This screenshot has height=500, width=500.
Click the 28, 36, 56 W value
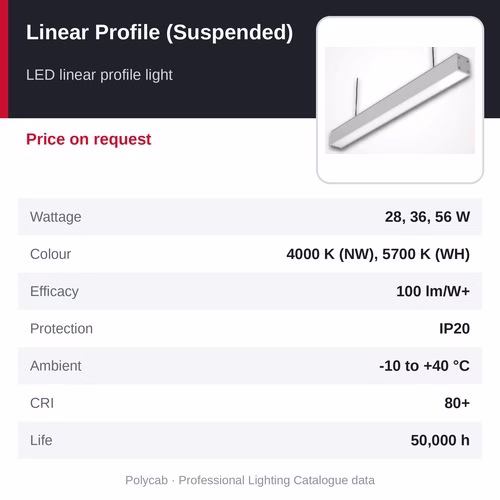coord(427,217)
